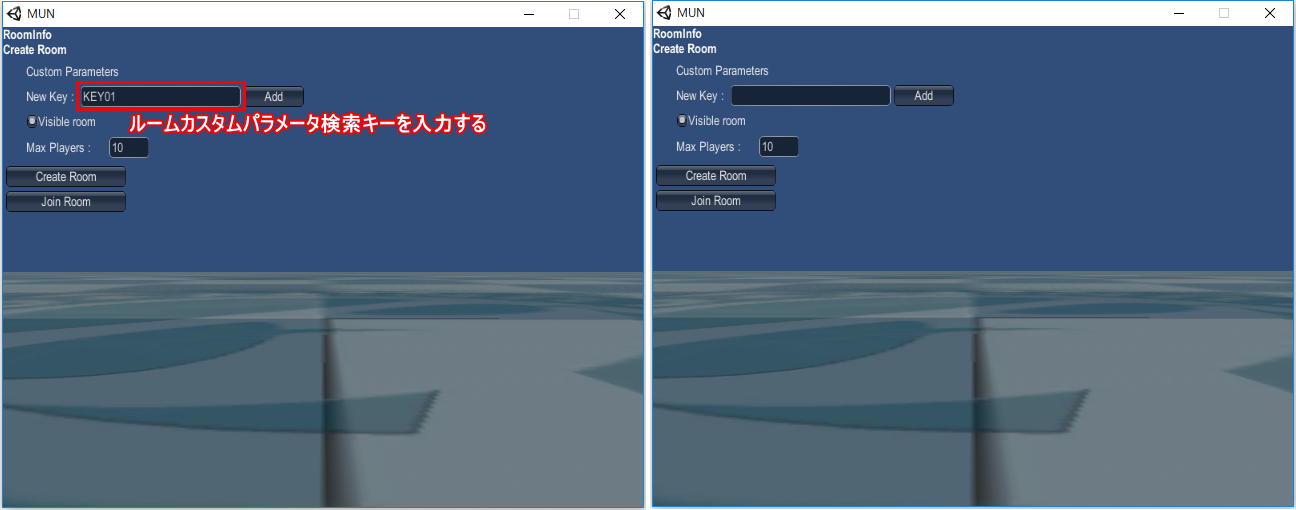This screenshot has height=510, width=1296.
Task: Click the bold Create Room heading in the right window
Action: coord(685,48)
